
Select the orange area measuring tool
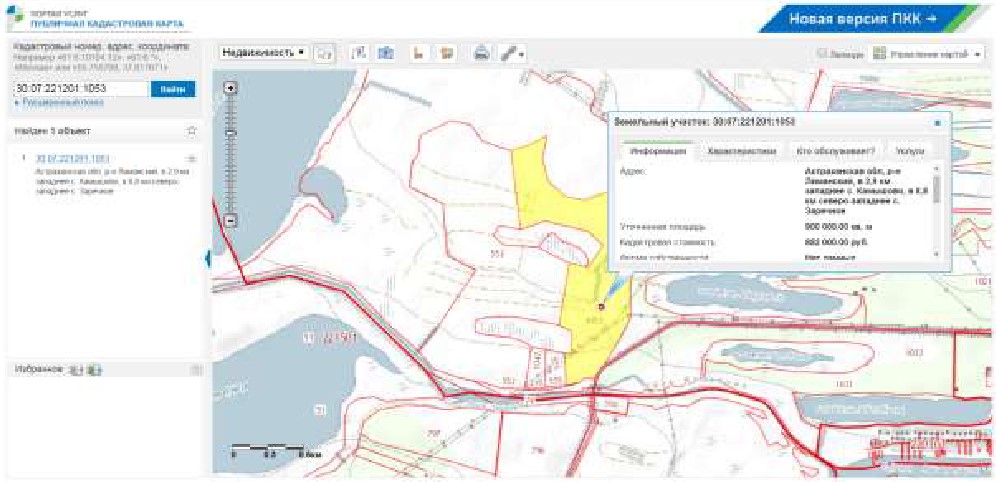(448, 53)
